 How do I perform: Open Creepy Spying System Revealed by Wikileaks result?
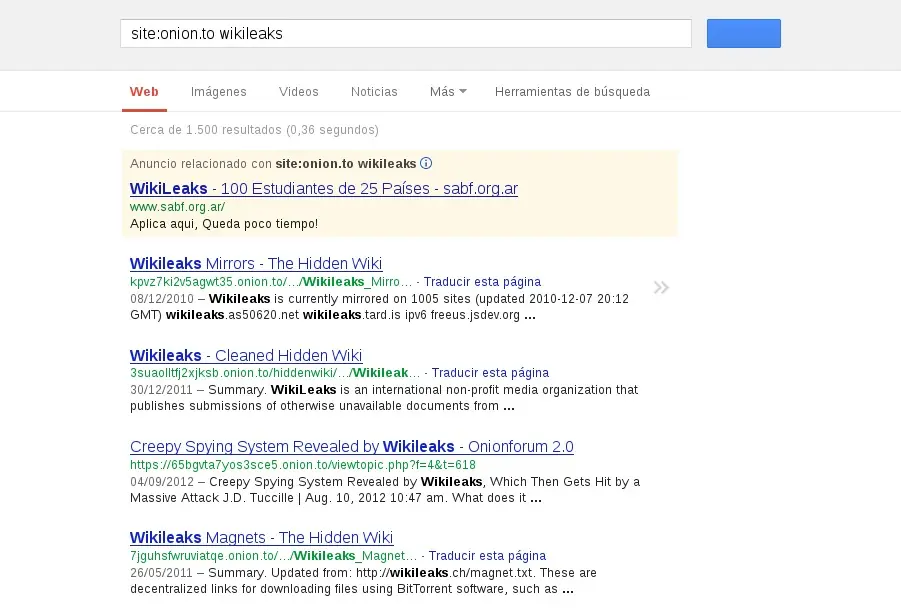tap(352, 446)
